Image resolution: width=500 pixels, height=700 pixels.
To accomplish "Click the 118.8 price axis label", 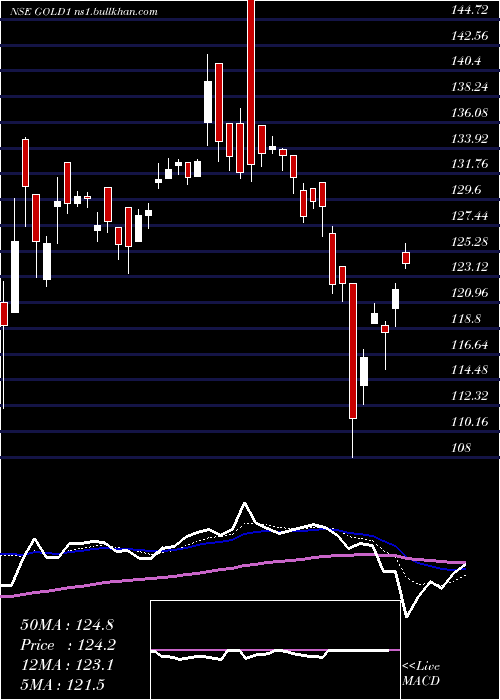I will click(466, 319).
